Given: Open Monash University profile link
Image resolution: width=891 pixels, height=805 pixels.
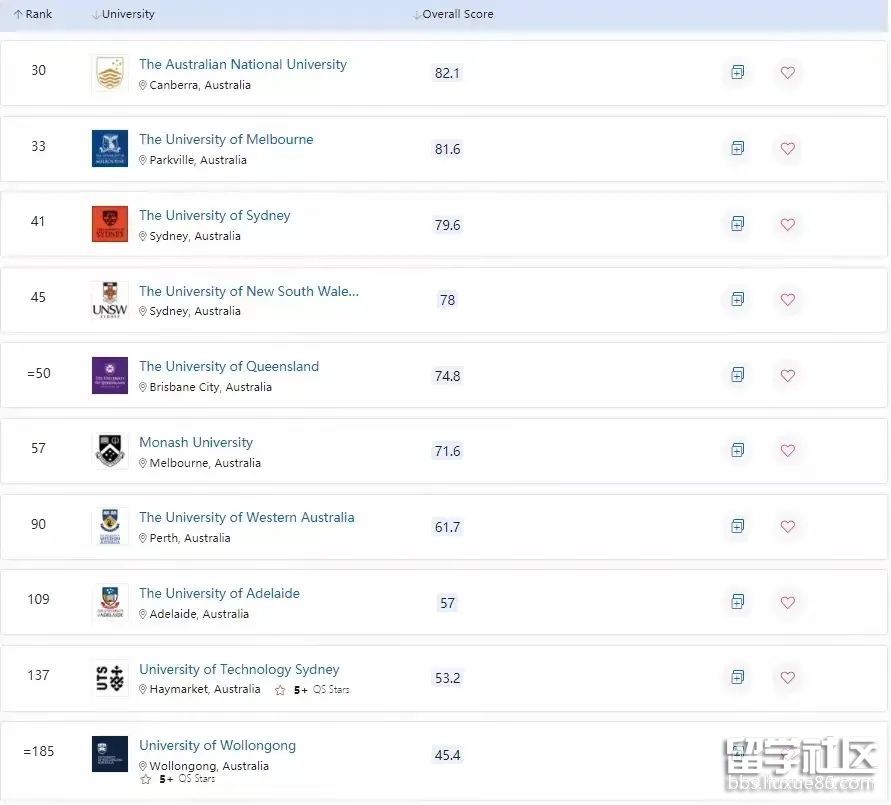Looking at the screenshot, I should [x=196, y=442].
